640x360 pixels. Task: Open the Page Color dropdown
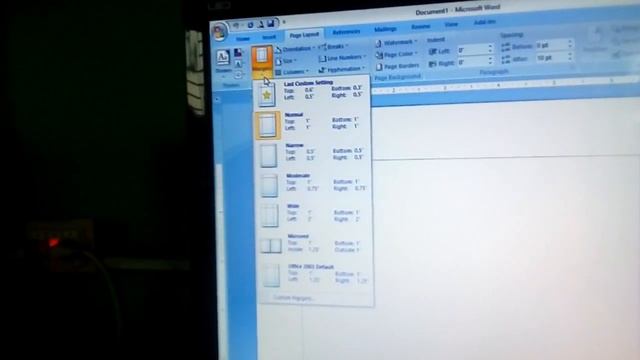[396, 54]
